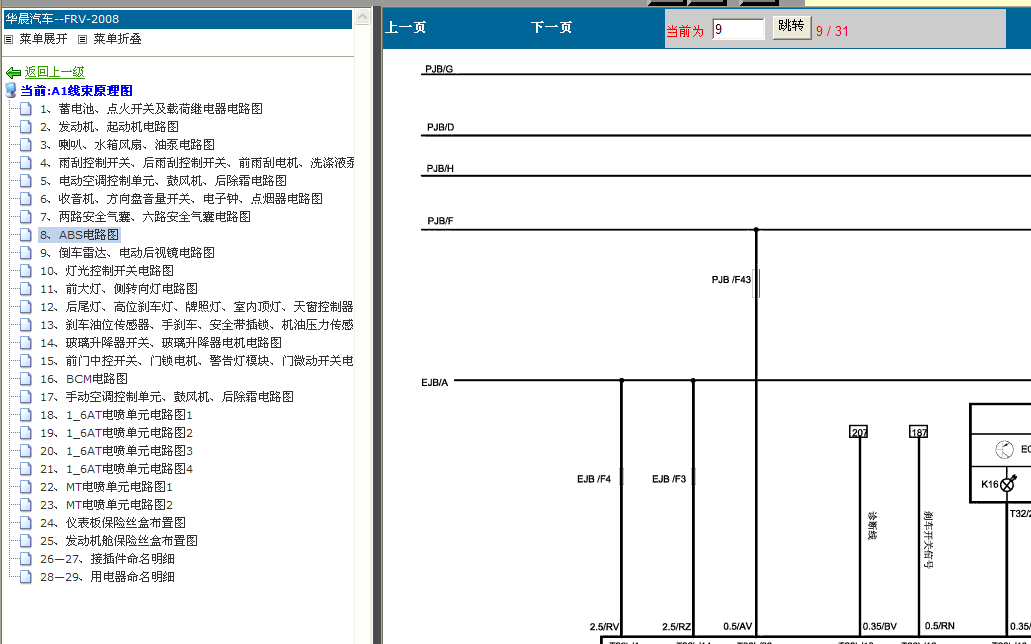
Task: Click the K16 lamp symbol
Action: [x=1007, y=484]
